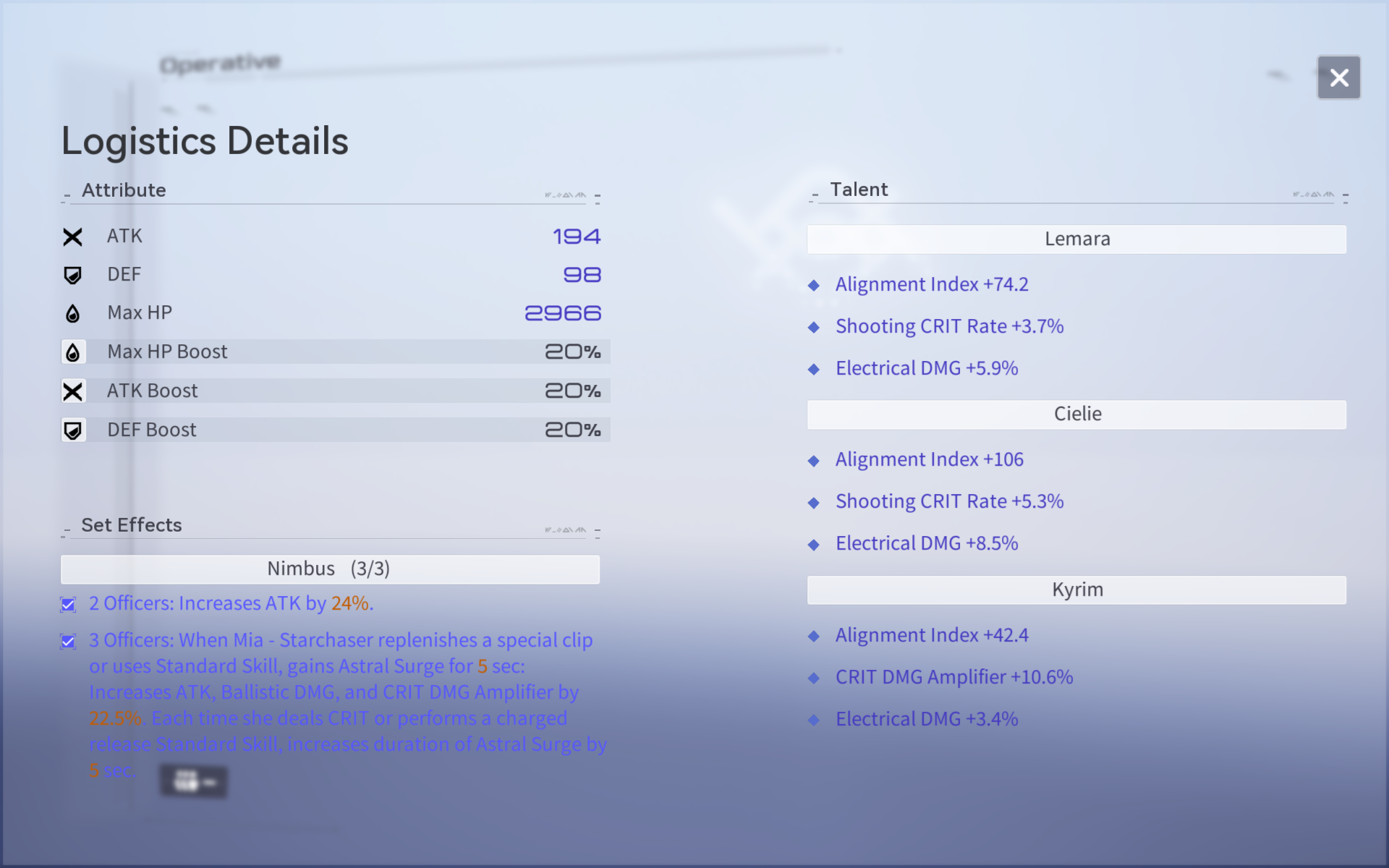Select the Max HP Boost row

tap(336, 352)
